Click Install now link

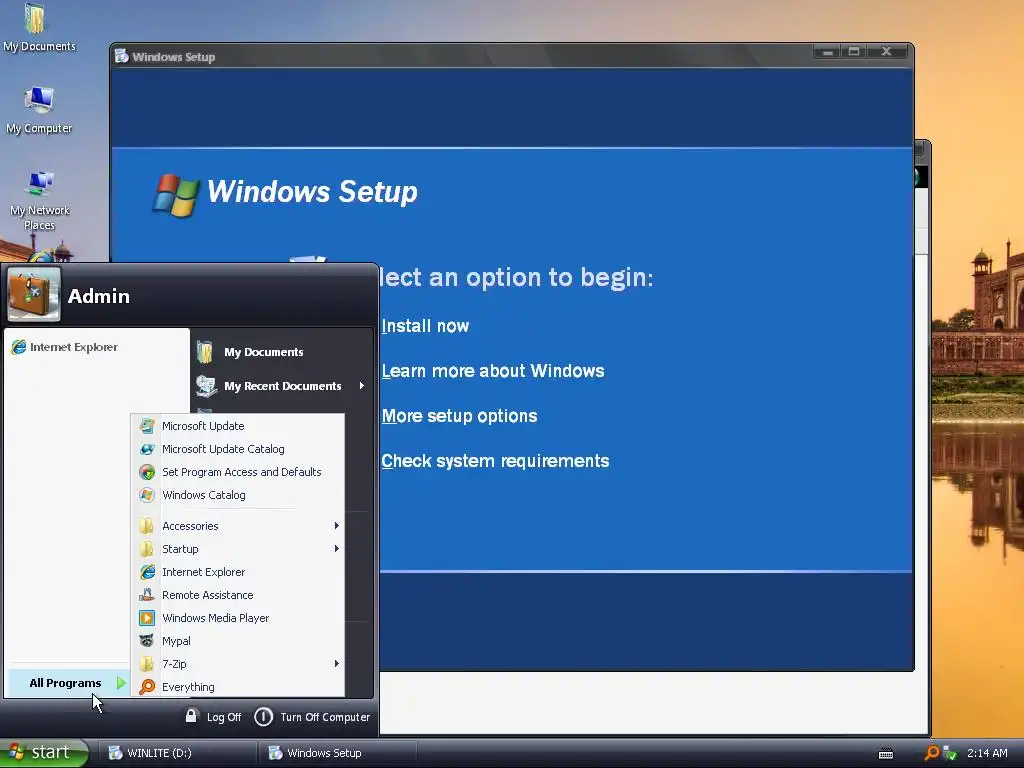coord(425,326)
